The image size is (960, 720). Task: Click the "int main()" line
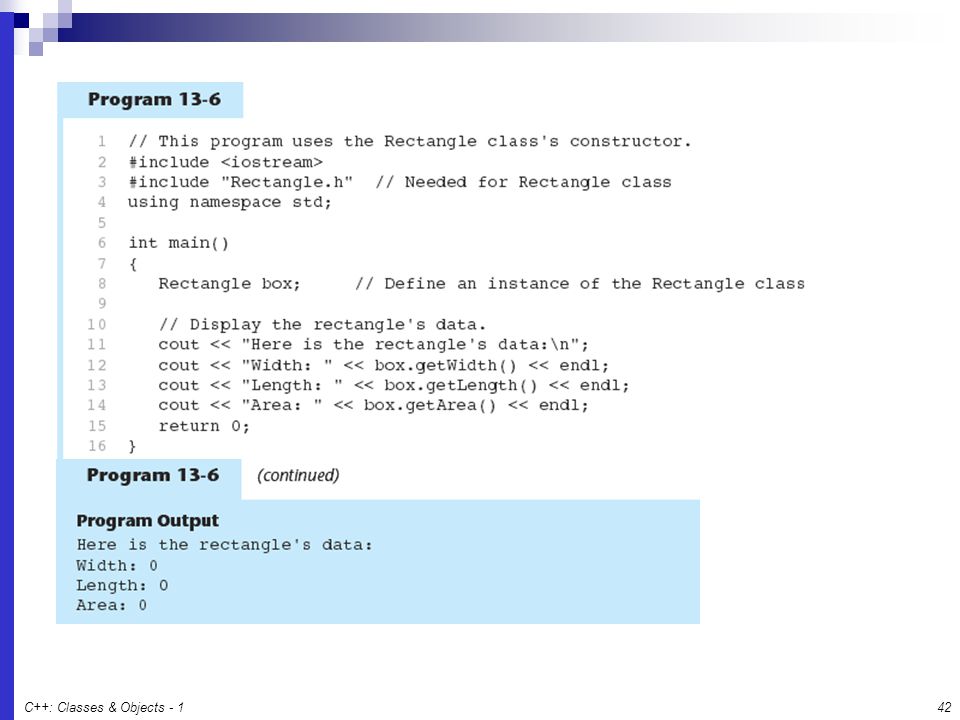tap(179, 243)
